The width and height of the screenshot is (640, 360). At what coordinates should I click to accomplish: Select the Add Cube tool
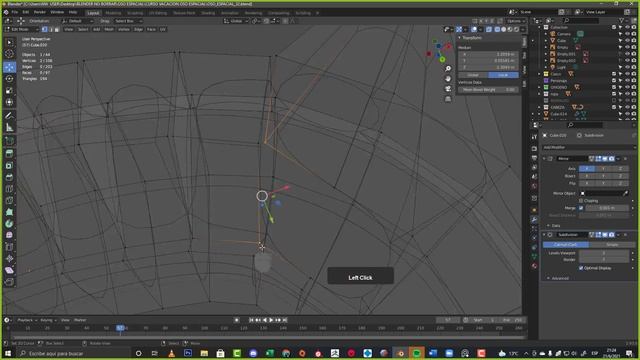click(x=9, y=141)
